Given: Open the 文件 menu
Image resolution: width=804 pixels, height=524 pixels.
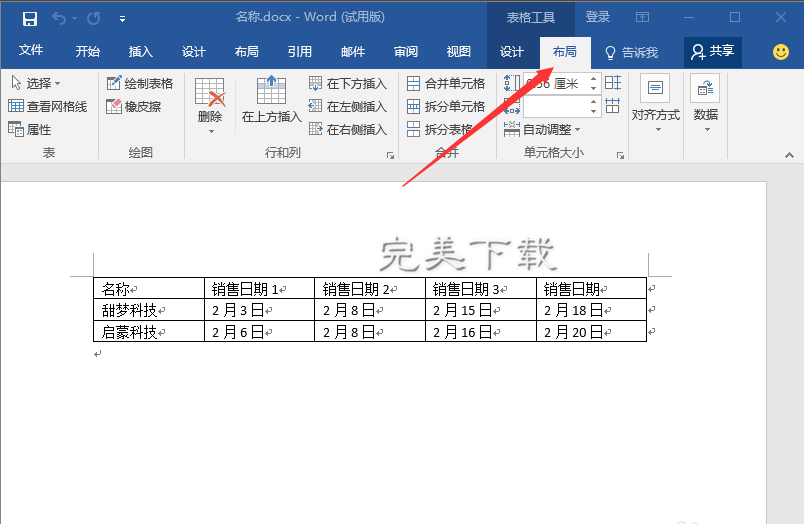Looking at the screenshot, I should [x=31, y=51].
